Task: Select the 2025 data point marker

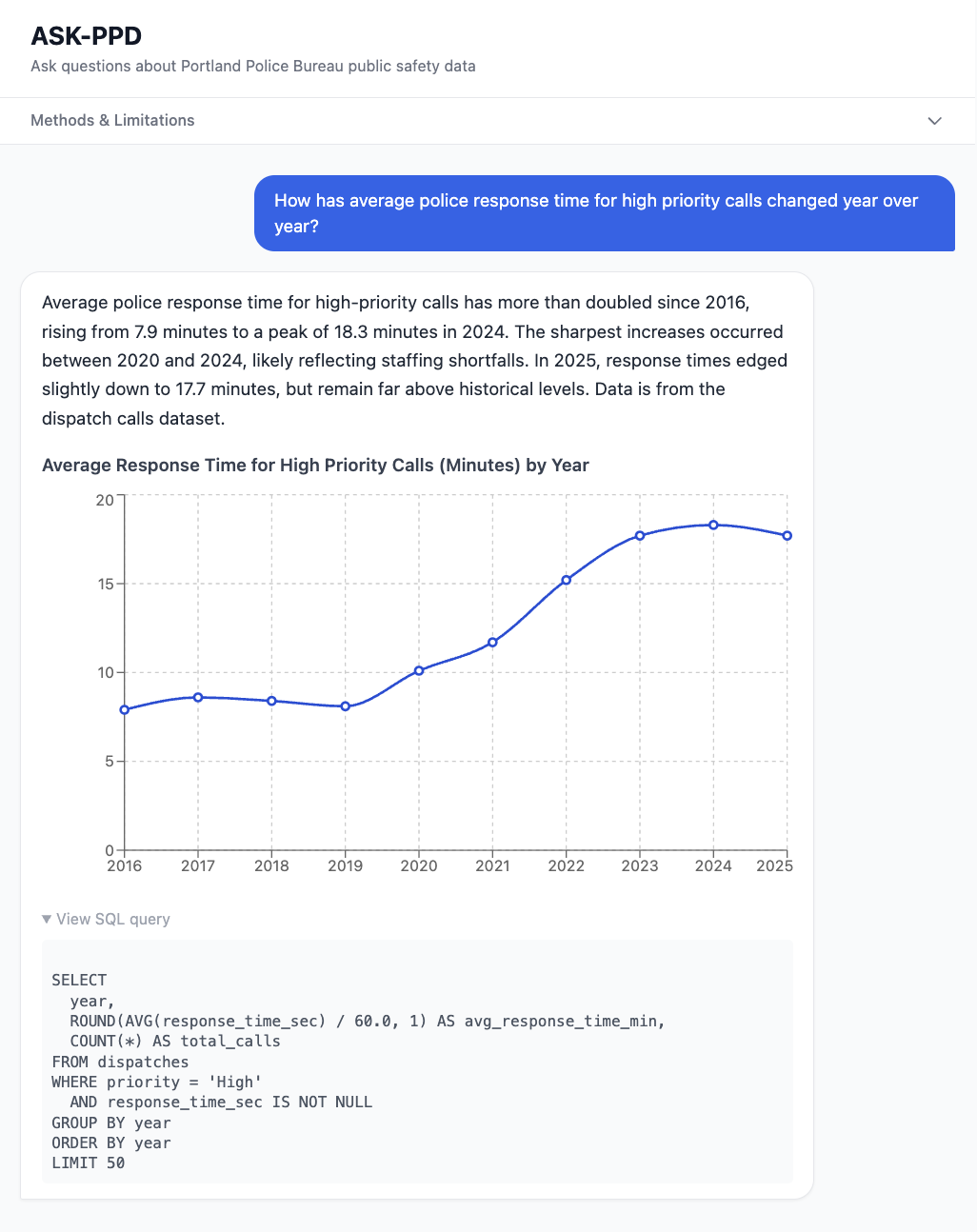Action: click(x=787, y=536)
